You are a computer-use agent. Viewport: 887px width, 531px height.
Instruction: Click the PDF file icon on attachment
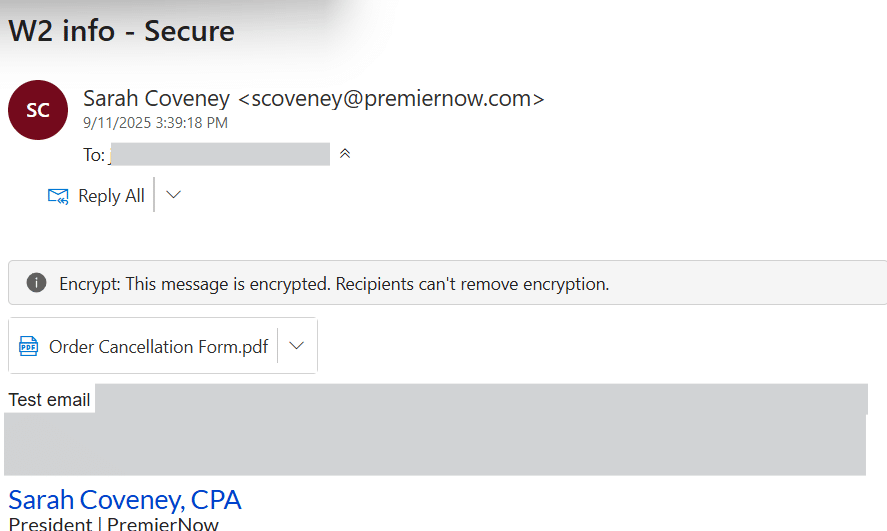click(x=29, y=346)
